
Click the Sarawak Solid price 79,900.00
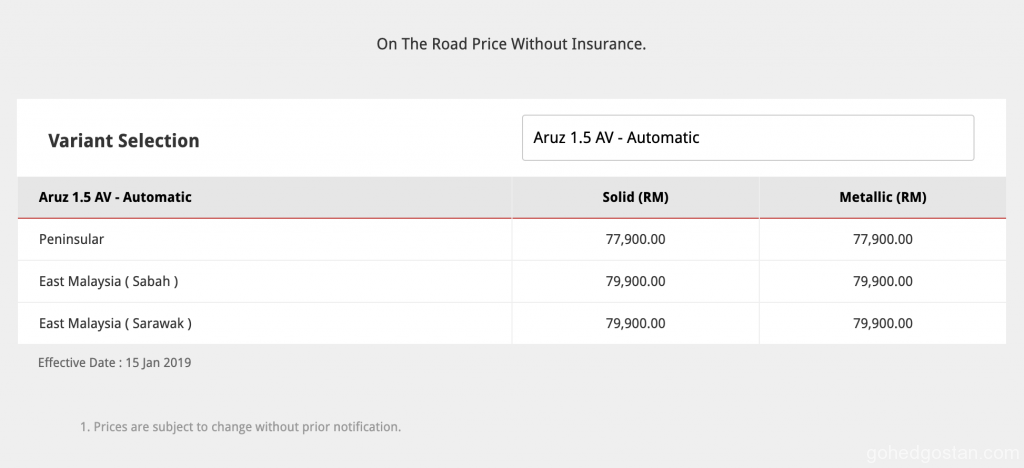click(635, 324)
